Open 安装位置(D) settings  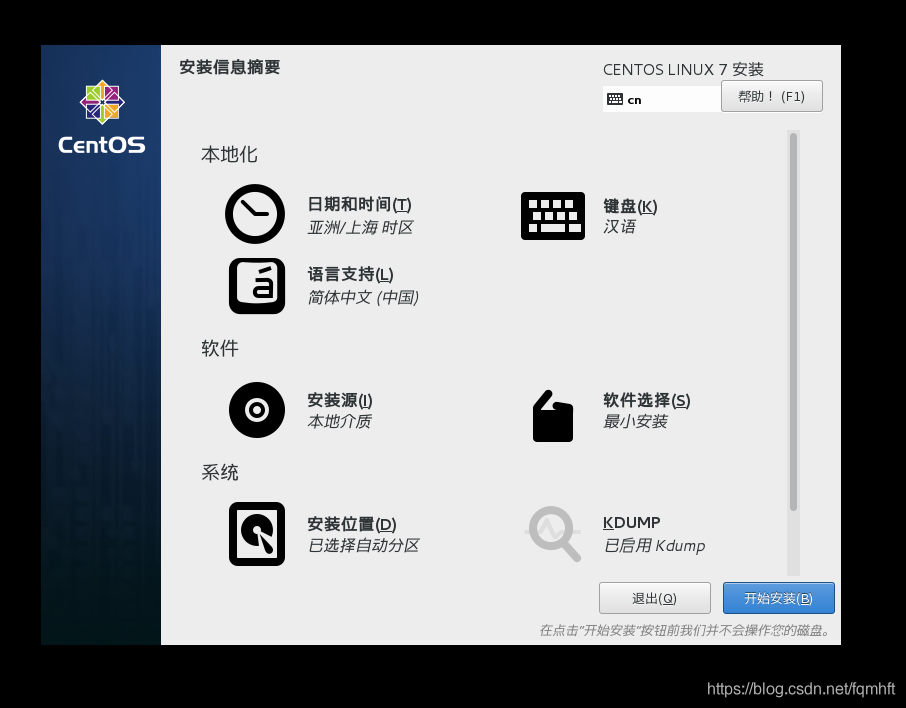coord(351,524)
